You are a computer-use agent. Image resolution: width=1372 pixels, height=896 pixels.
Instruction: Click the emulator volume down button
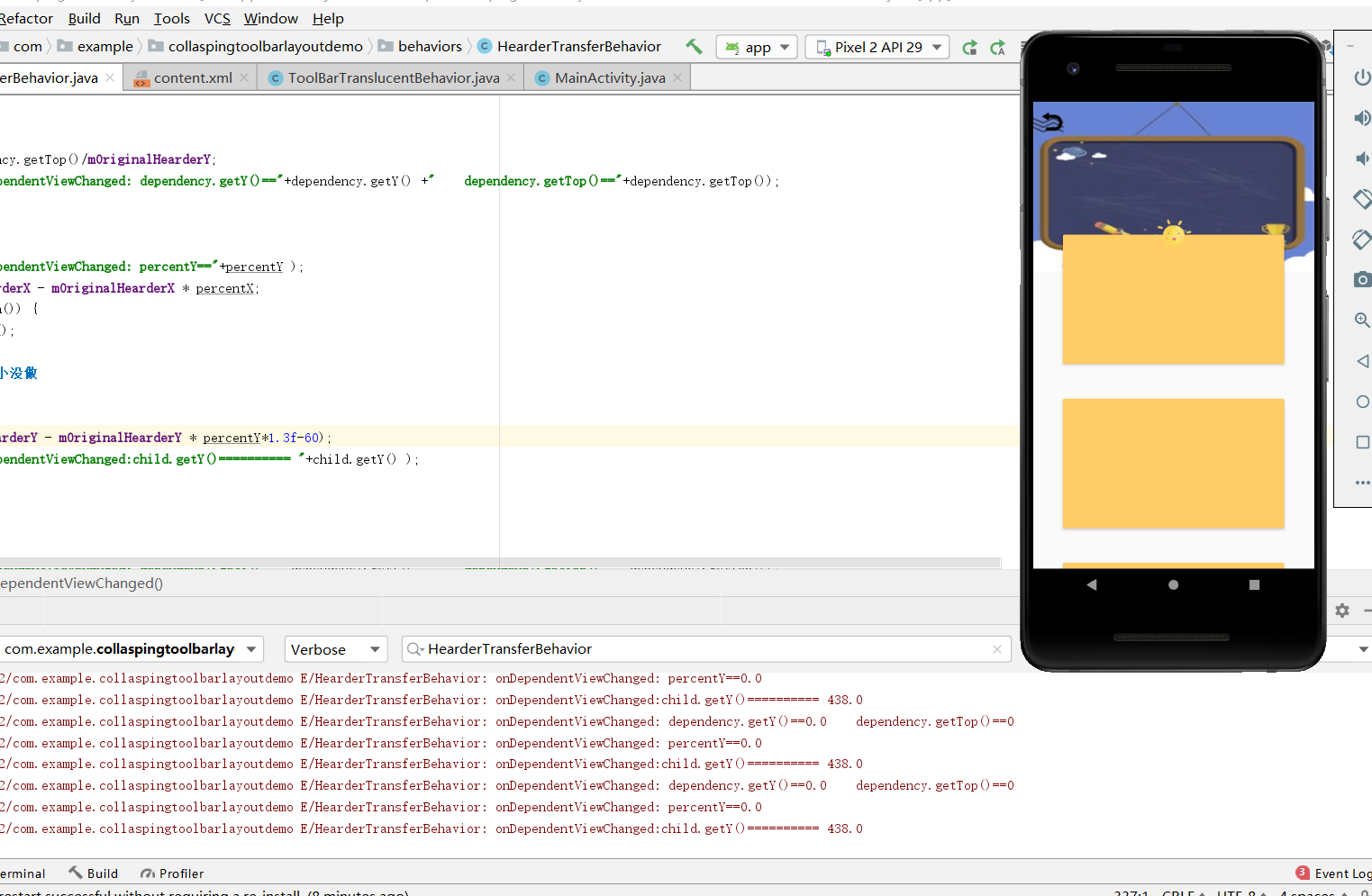point(1362,158)
